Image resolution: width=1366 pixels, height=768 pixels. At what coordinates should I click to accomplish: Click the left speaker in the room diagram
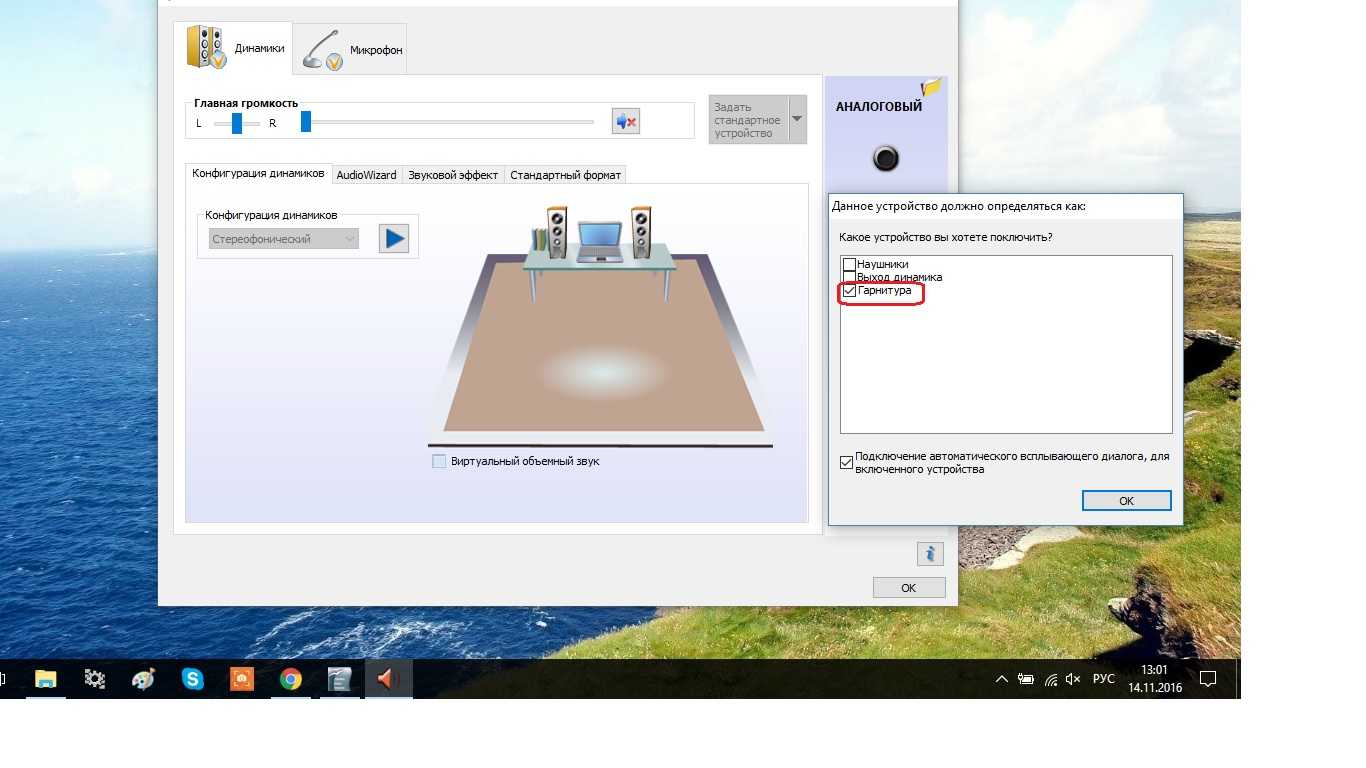(557, 231)
